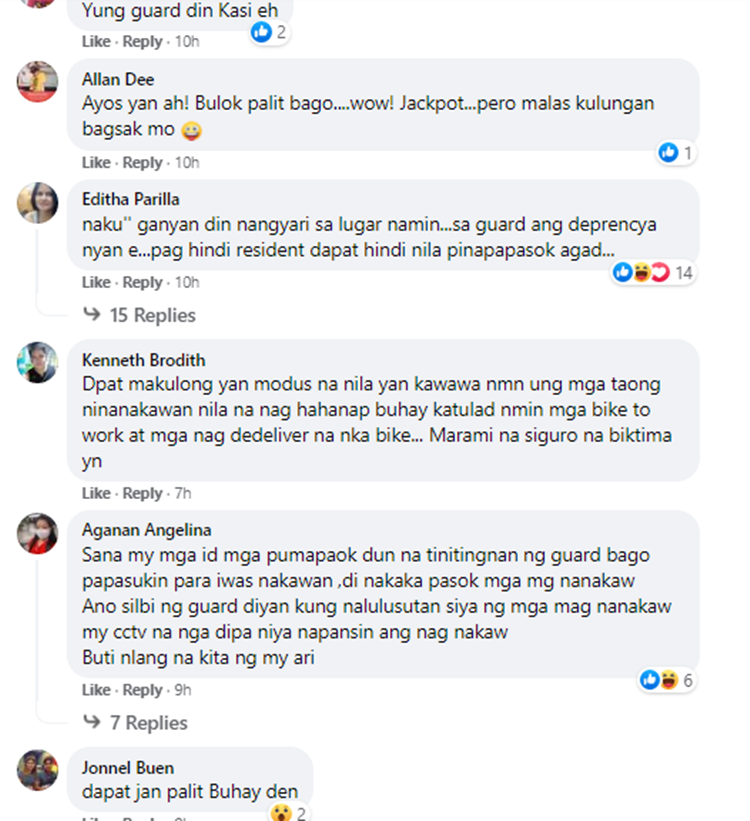Open Aganan Angelina's profile name link

(x=147, y=530)
